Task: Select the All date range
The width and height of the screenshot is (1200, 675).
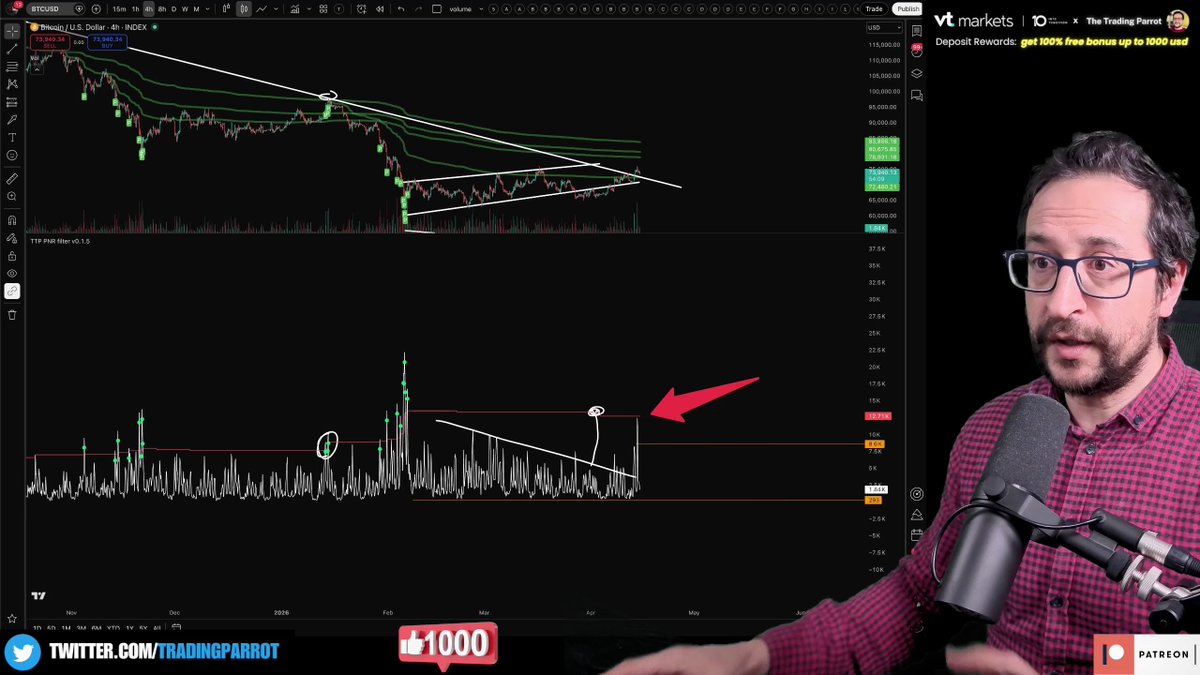Action: click(157, 628)
